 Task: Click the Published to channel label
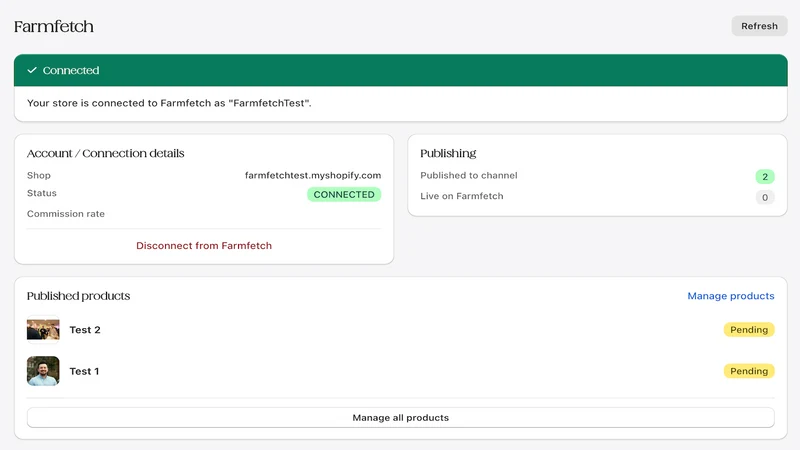tap(469, 175)
